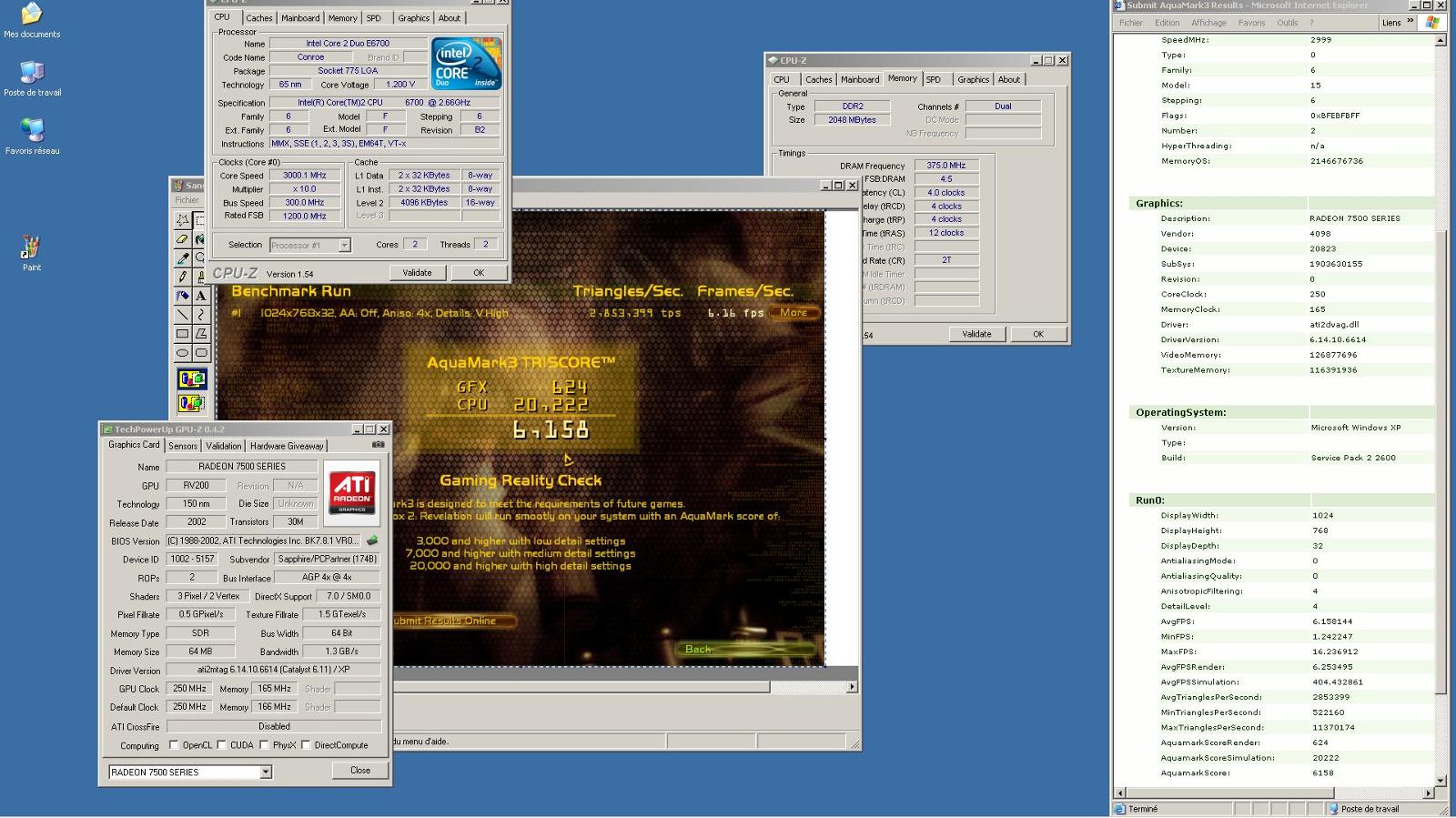The width and height of the screenshot is (1456, 818).
Task: Click the GPU-Z Name field RADEON 7500 SERIES
Action: pos(242,466)
